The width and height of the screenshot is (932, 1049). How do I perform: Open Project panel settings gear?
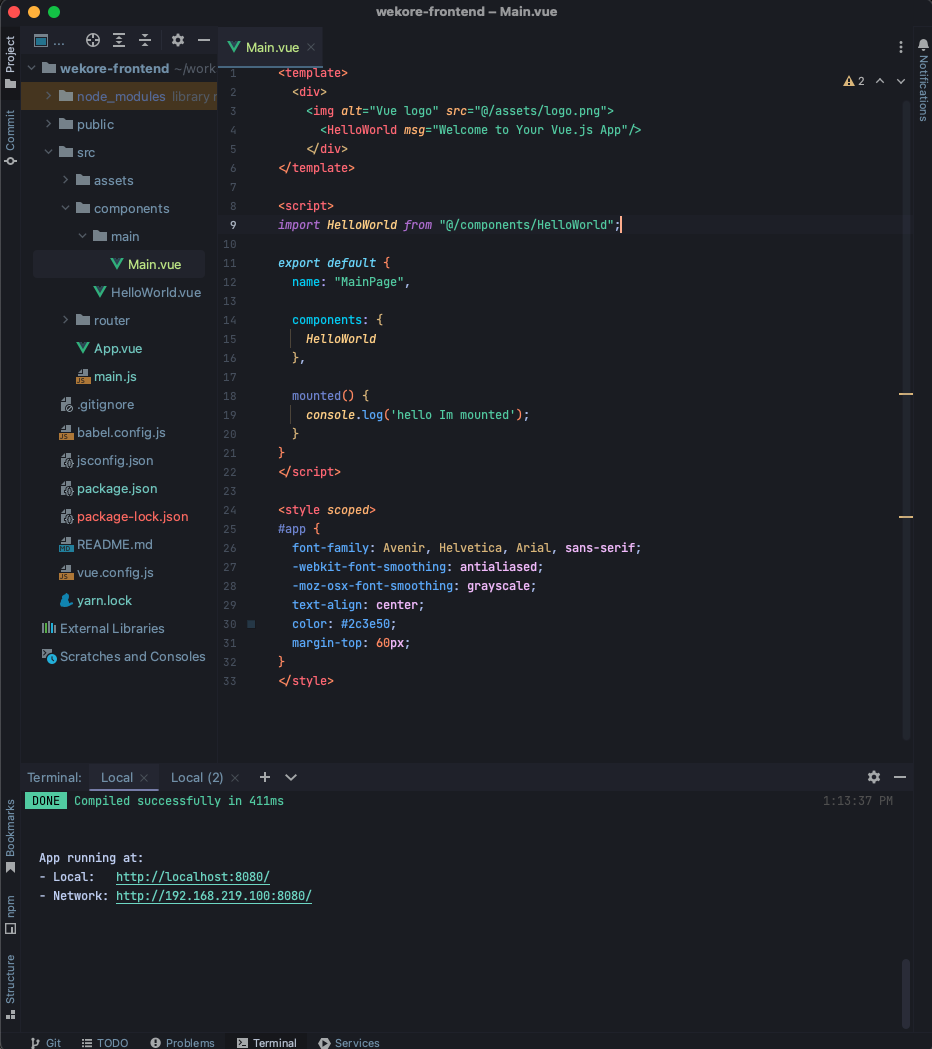177,40
